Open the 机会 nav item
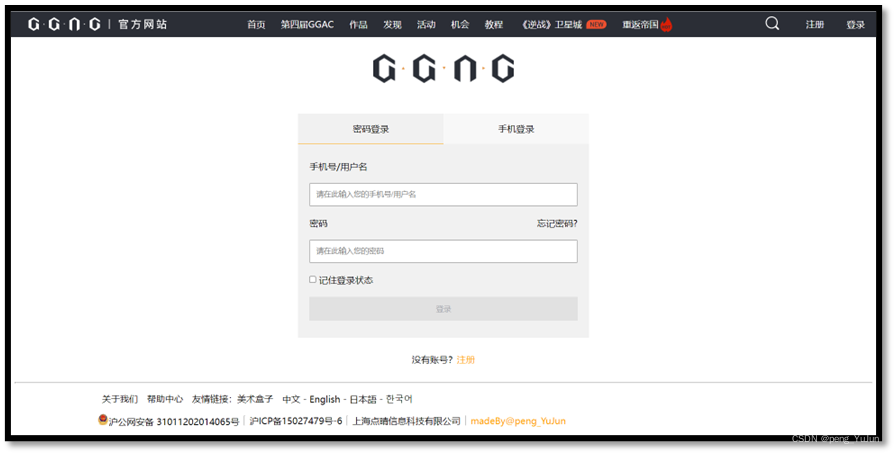This screenshot has width=895, height=454. tap(460, 25)
